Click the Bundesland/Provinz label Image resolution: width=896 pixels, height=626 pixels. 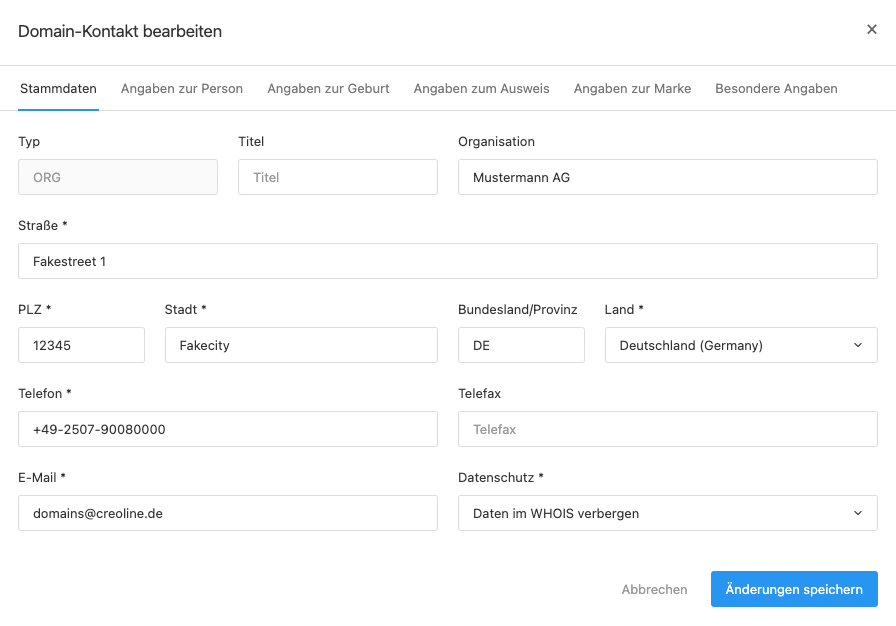tap(518, 310)
